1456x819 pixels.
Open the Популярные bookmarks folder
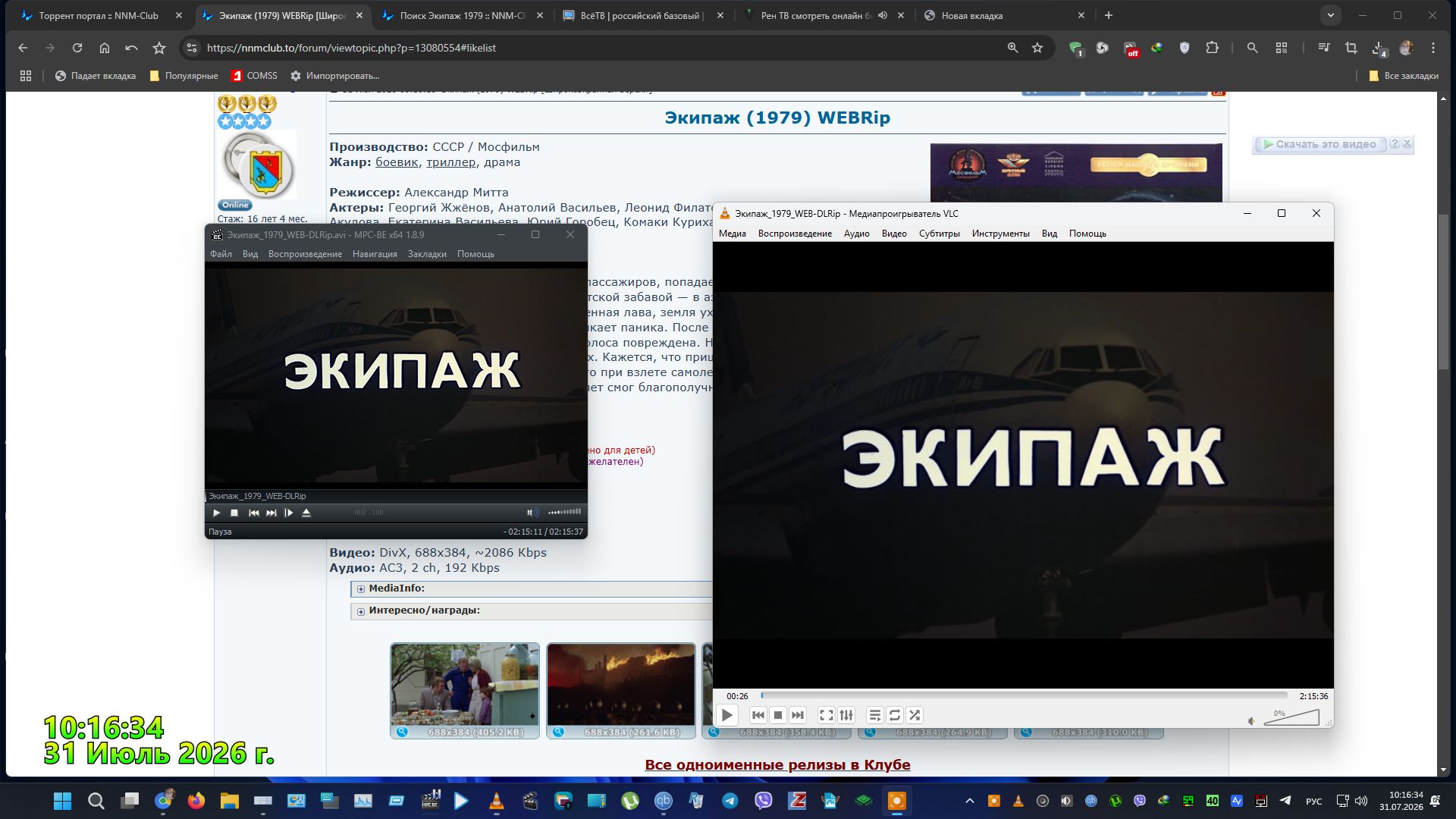click(184, 76)
